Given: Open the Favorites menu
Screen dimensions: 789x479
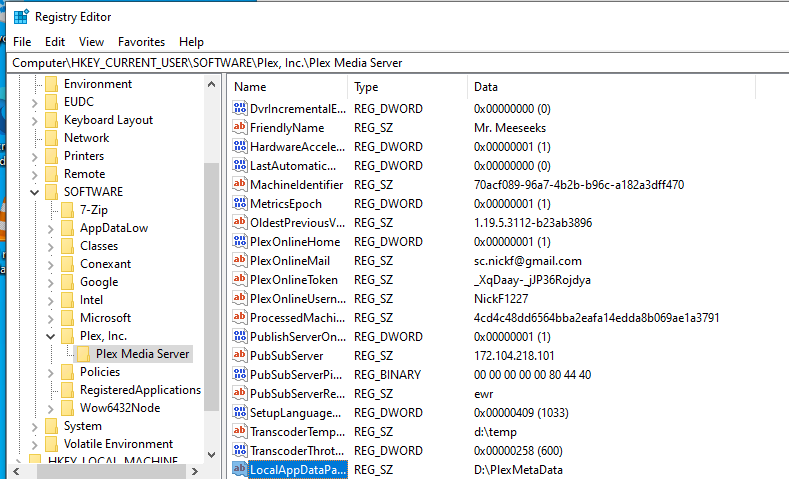Looking at the screenshot, I should (x=141, y=42).
